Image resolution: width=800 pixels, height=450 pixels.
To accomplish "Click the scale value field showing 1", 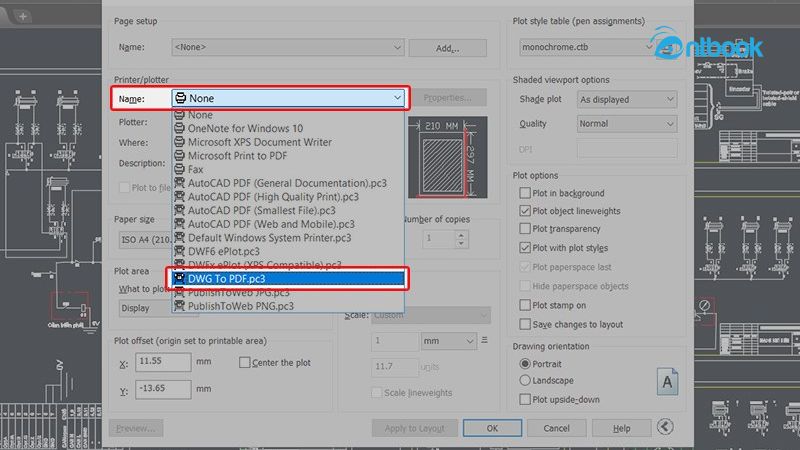I will [x=395, y=341].
